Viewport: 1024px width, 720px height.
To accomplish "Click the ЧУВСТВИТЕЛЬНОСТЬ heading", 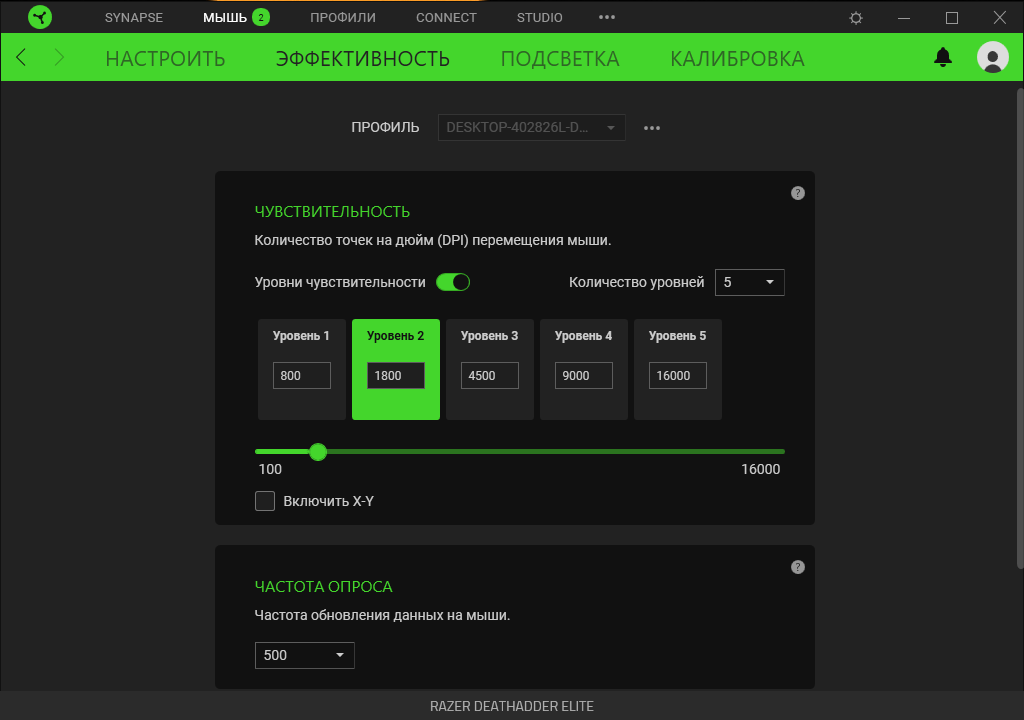I will pyautogui.click(x=332, y=212).
